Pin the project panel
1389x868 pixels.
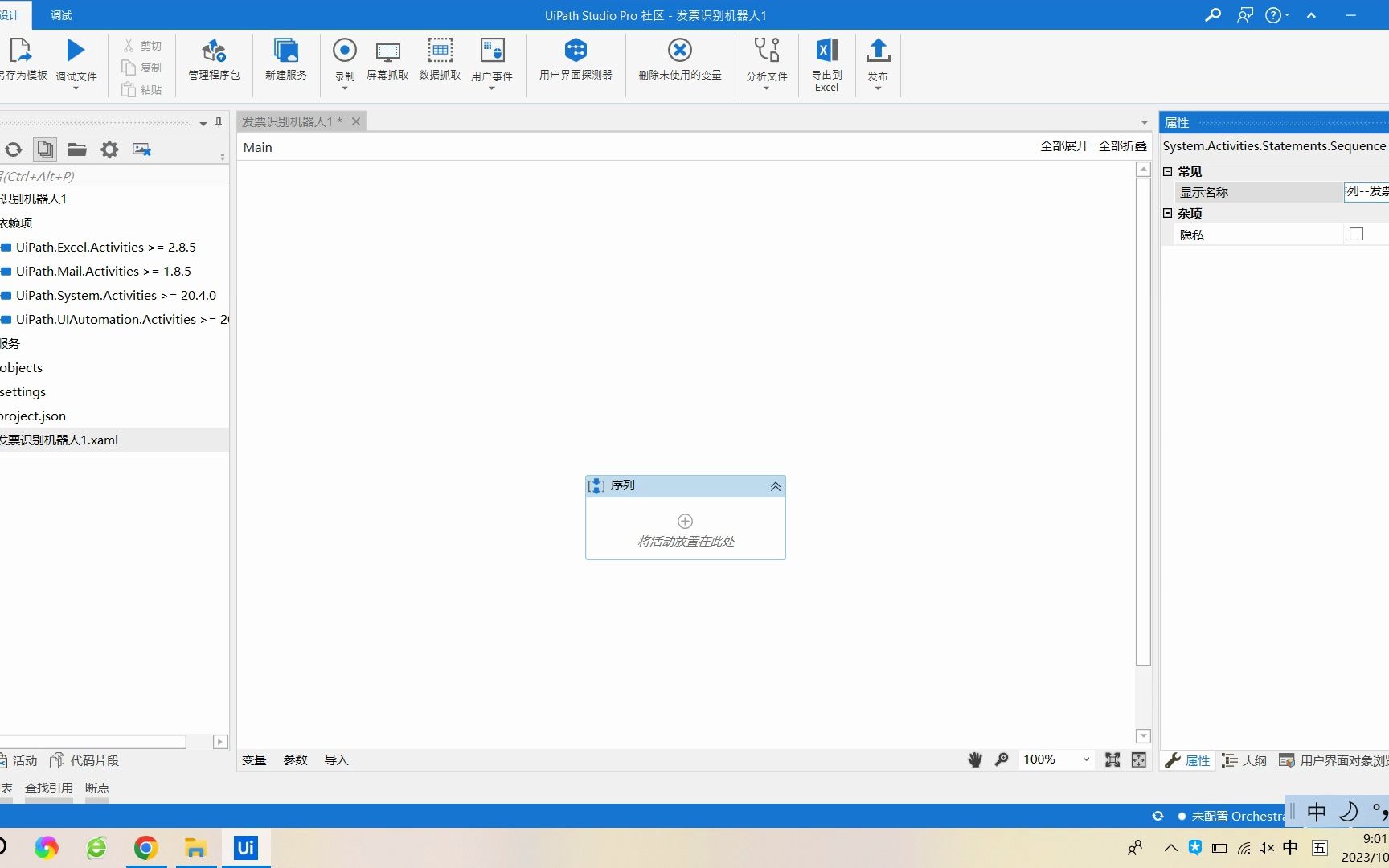(x=219, y=122)
